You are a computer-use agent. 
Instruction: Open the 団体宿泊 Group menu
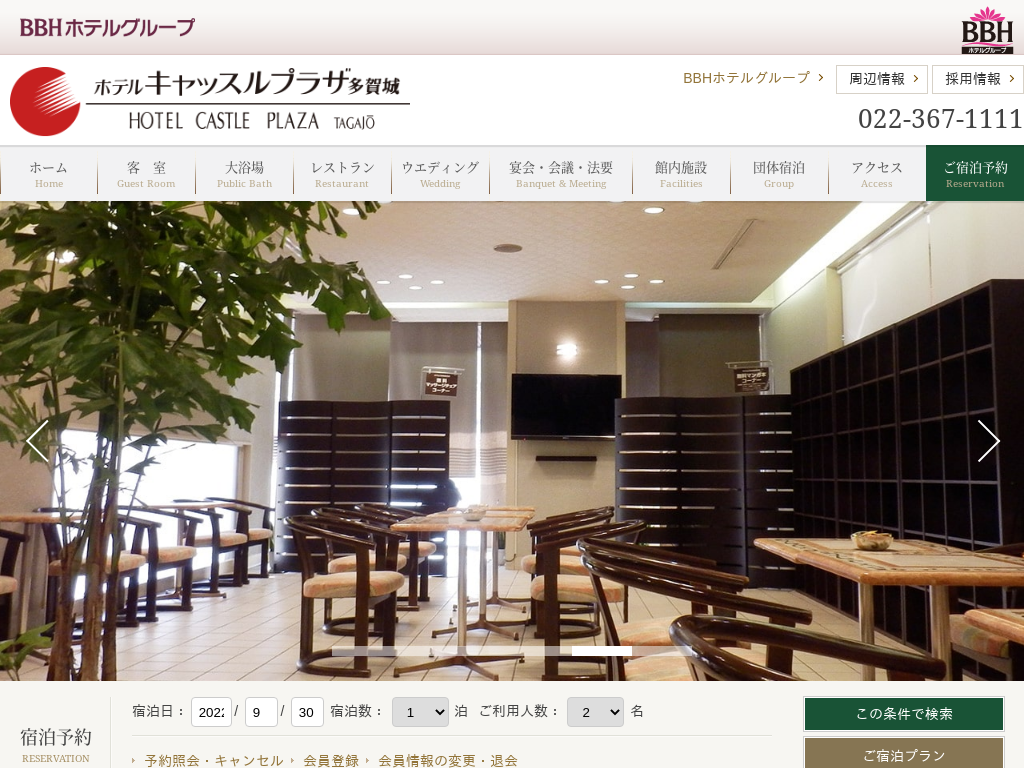pos(779,174)
